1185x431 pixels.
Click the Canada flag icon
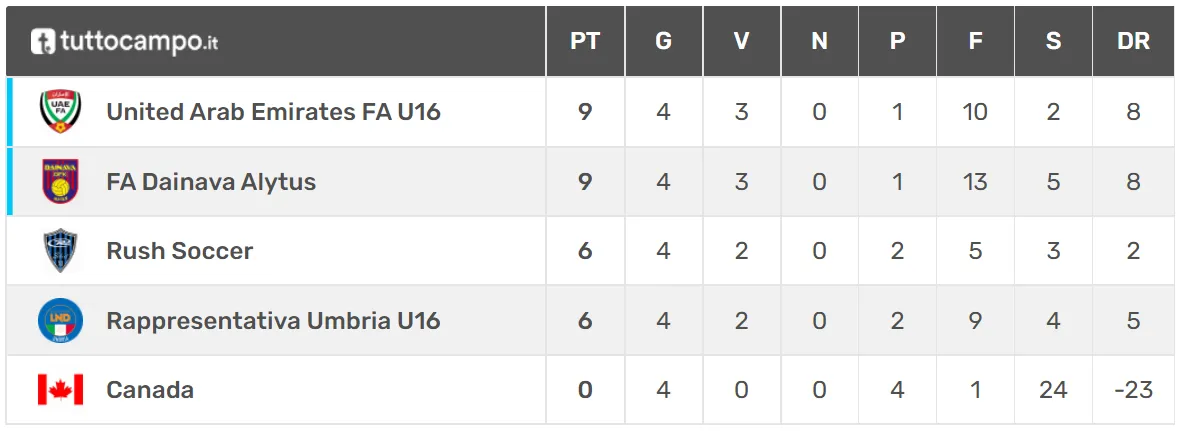[60, 389]
